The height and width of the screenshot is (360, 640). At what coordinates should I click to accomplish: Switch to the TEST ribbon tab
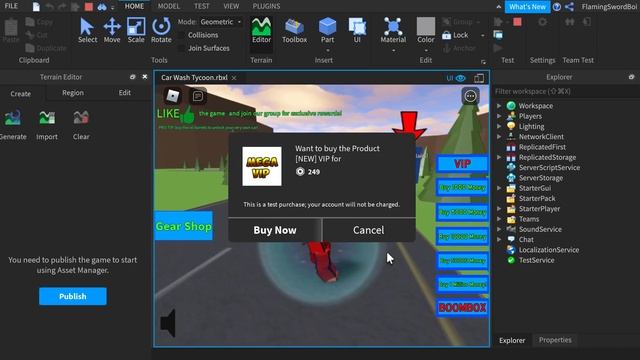(x=202, y=6)
